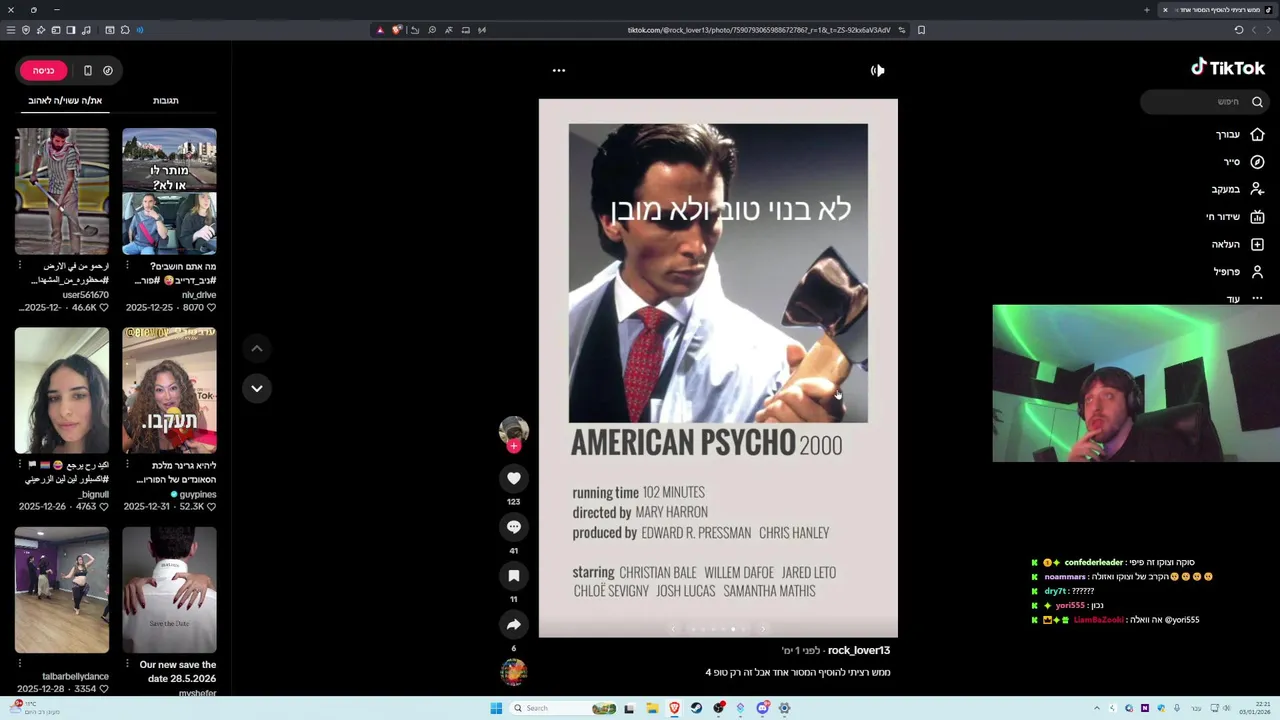Screen dimensions: 1280x720
Task: Open the _bignull video thumbnail
Action: (x=62, y=390)
